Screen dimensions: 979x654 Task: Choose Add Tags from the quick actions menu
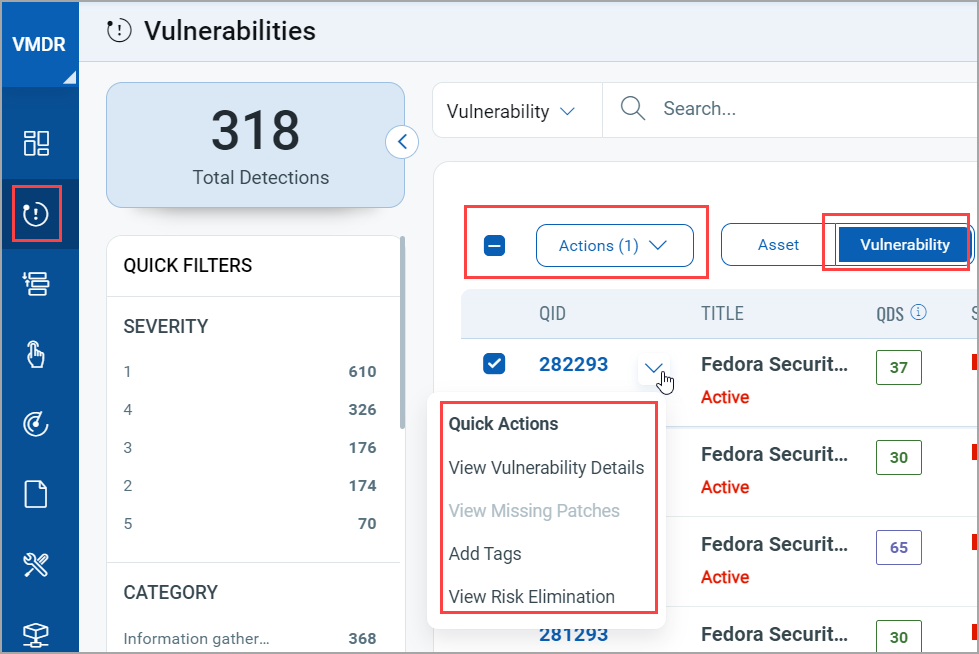(485, 553)
